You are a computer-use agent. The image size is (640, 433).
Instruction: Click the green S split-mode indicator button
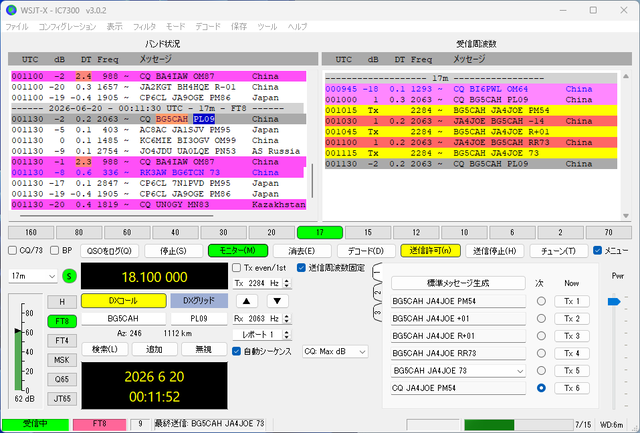(69, 276)
